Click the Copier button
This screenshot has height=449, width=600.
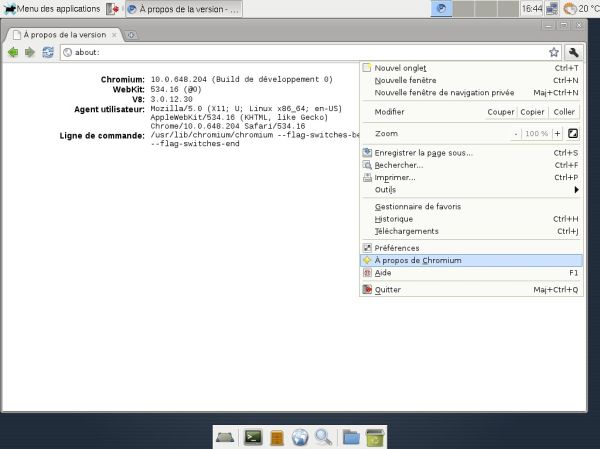point(532,112)
